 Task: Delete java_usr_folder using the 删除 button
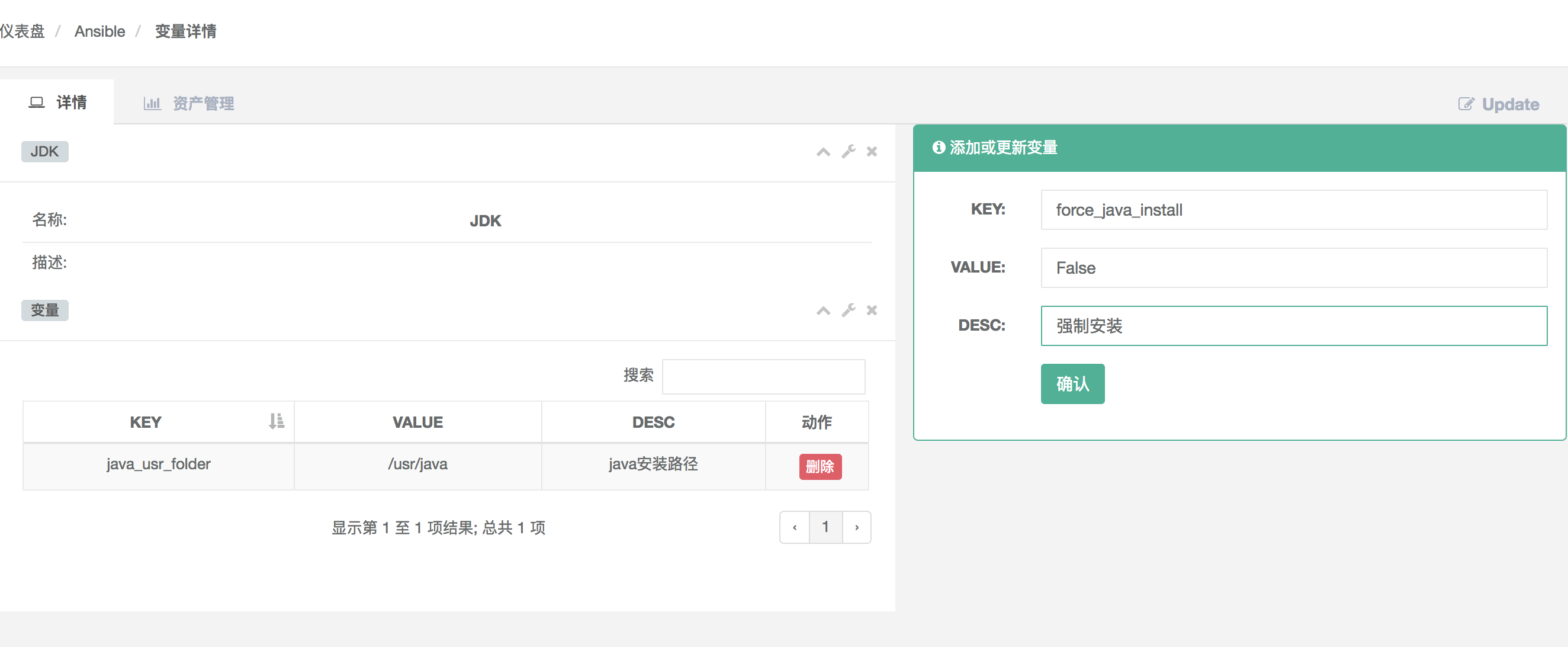tap(820, 467)
